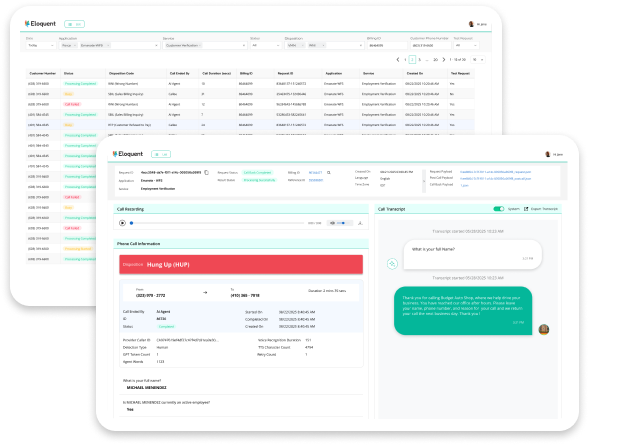Click the 'MICHAEL MENENDEZ' answer text
Viewport: 642px width, 445px height.
(x=146, y=387)
